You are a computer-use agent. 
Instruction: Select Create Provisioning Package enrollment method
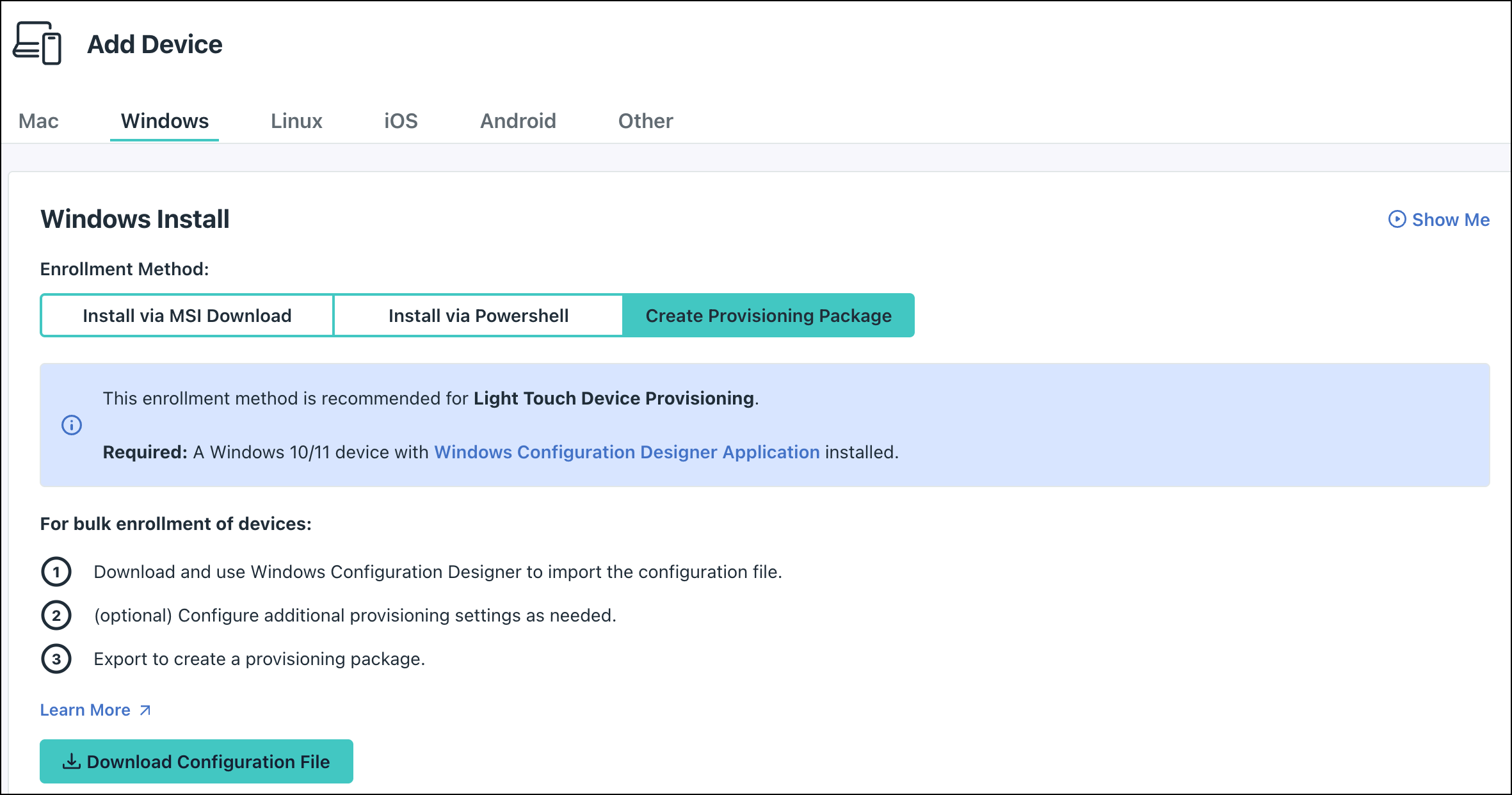(x=768, y=315)
